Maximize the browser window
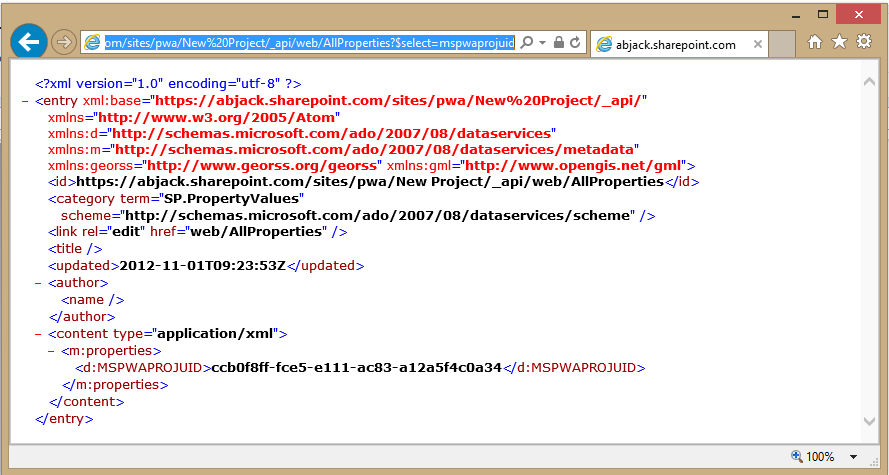Image resolution: width=889 pixels, height=475 pixels. (x=823, y=15)
